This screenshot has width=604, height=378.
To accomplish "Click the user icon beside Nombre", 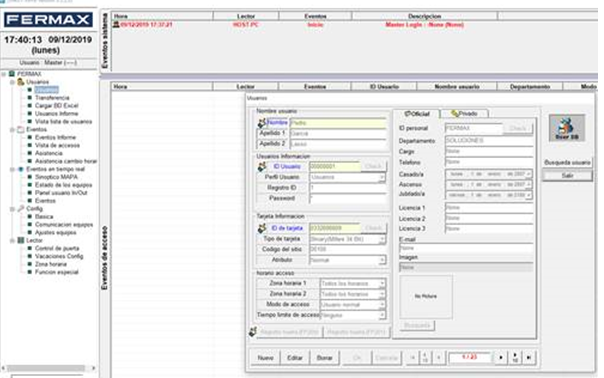I will point(262,123).
